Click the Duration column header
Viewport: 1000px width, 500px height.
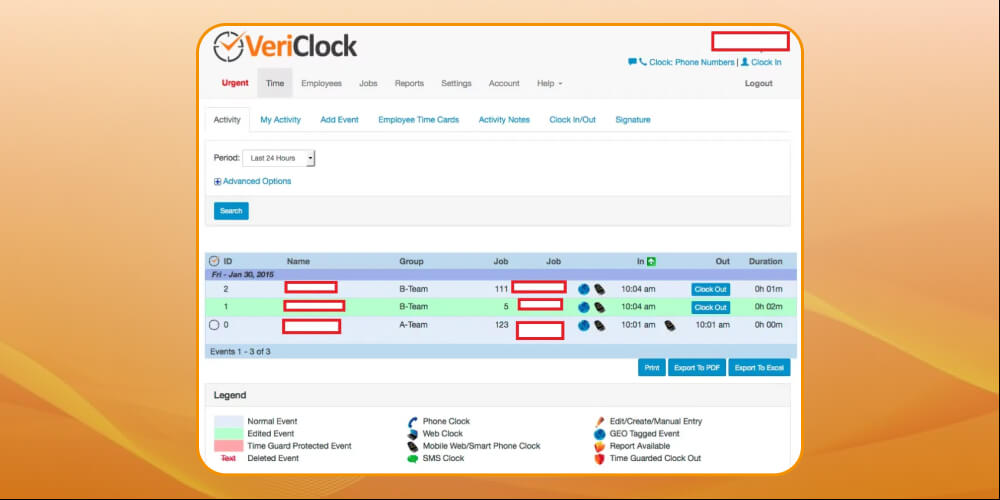click(x=765, y=261)
